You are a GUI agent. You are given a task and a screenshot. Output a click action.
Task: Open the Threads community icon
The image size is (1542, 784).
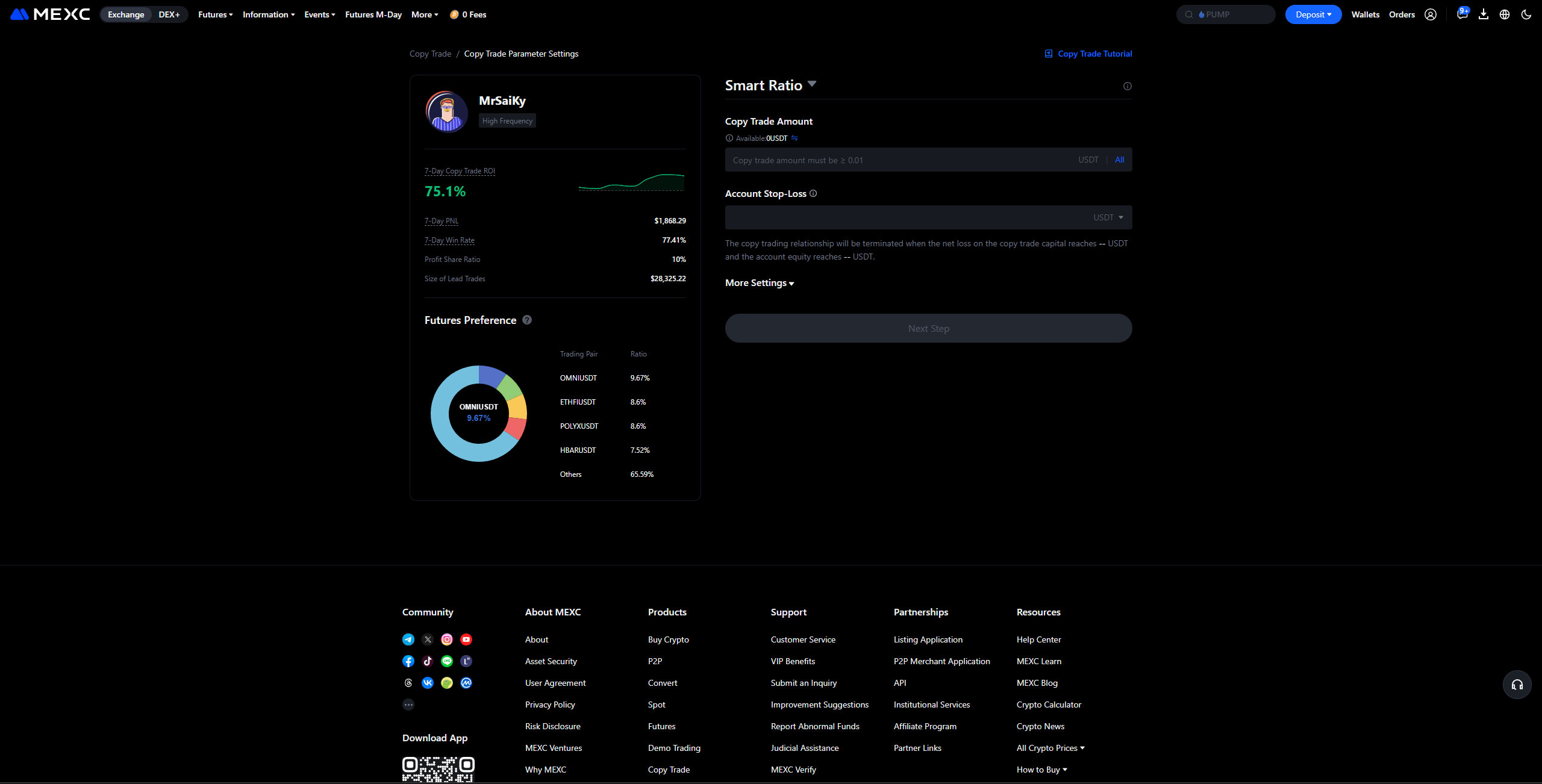click(408, 683)
